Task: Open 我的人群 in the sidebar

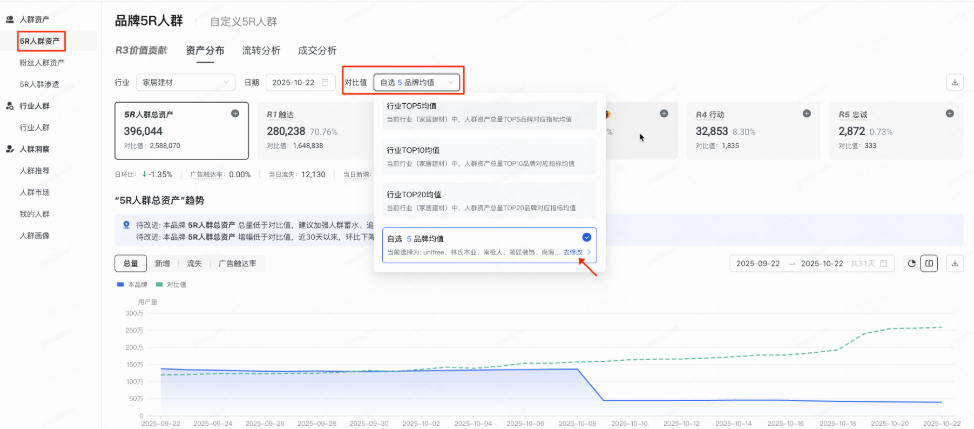Action: click(34, 214)
